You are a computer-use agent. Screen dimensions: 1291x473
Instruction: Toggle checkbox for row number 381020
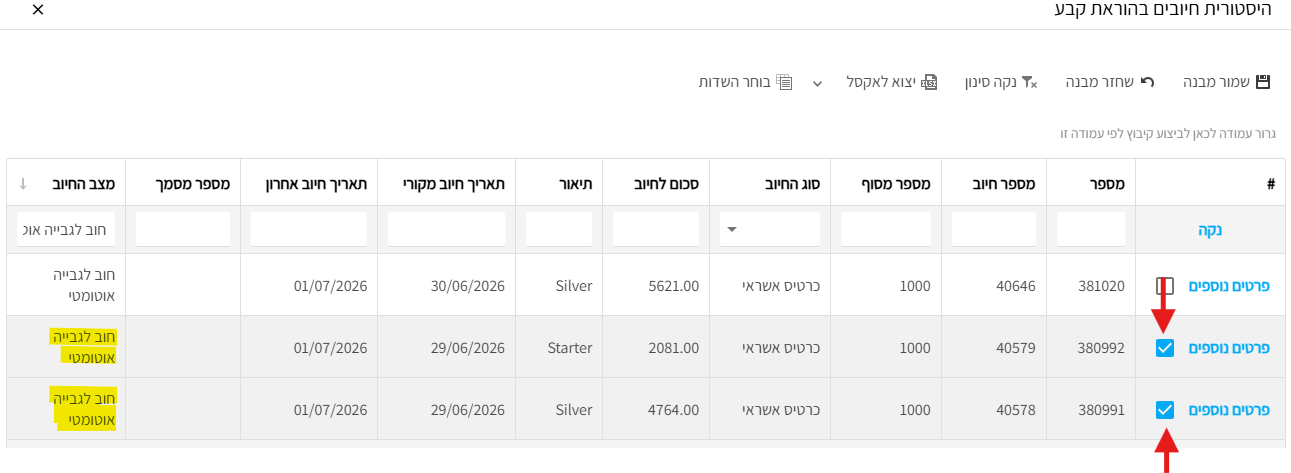[1165, 286]
